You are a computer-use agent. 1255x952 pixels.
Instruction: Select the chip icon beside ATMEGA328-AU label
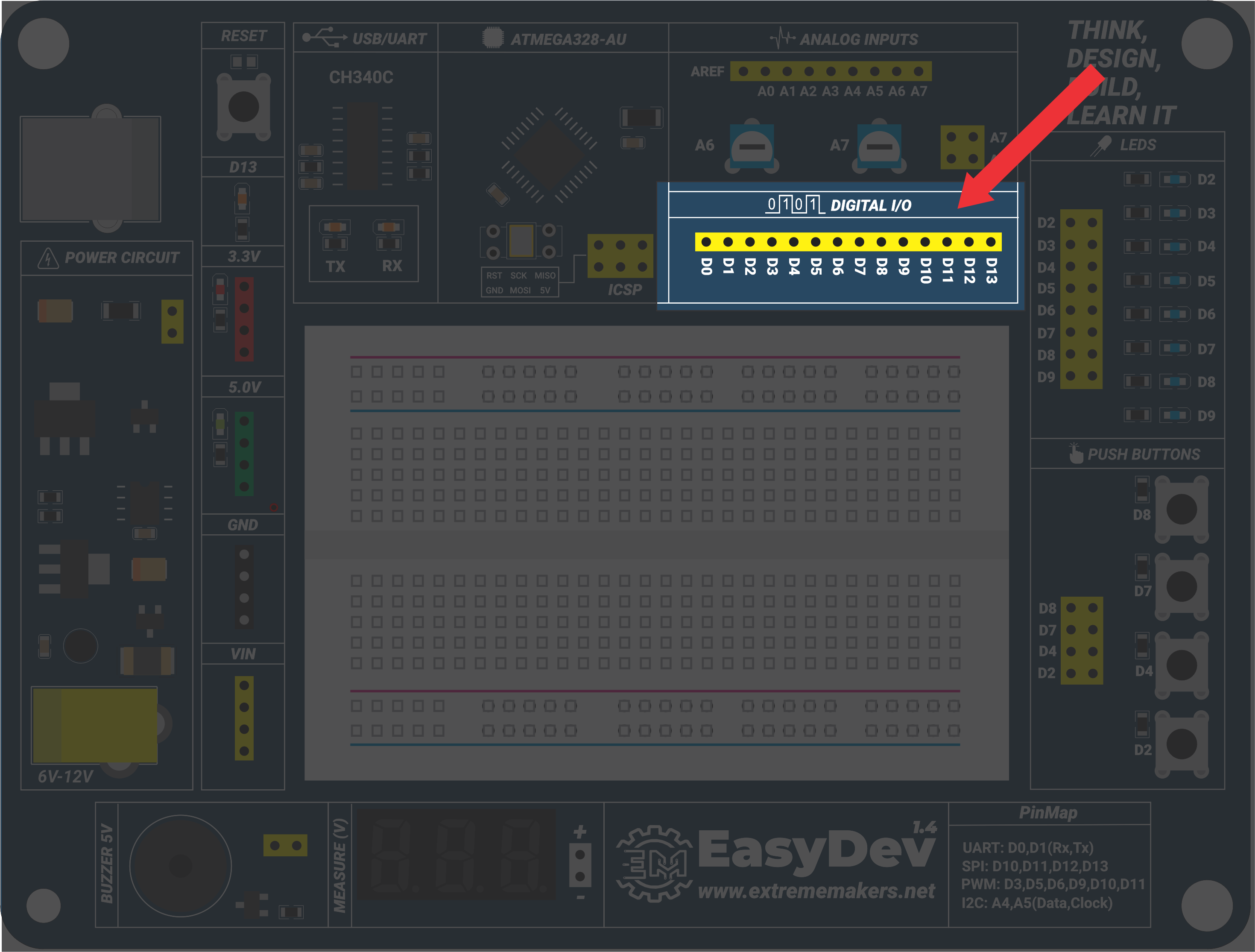(492, 38)
